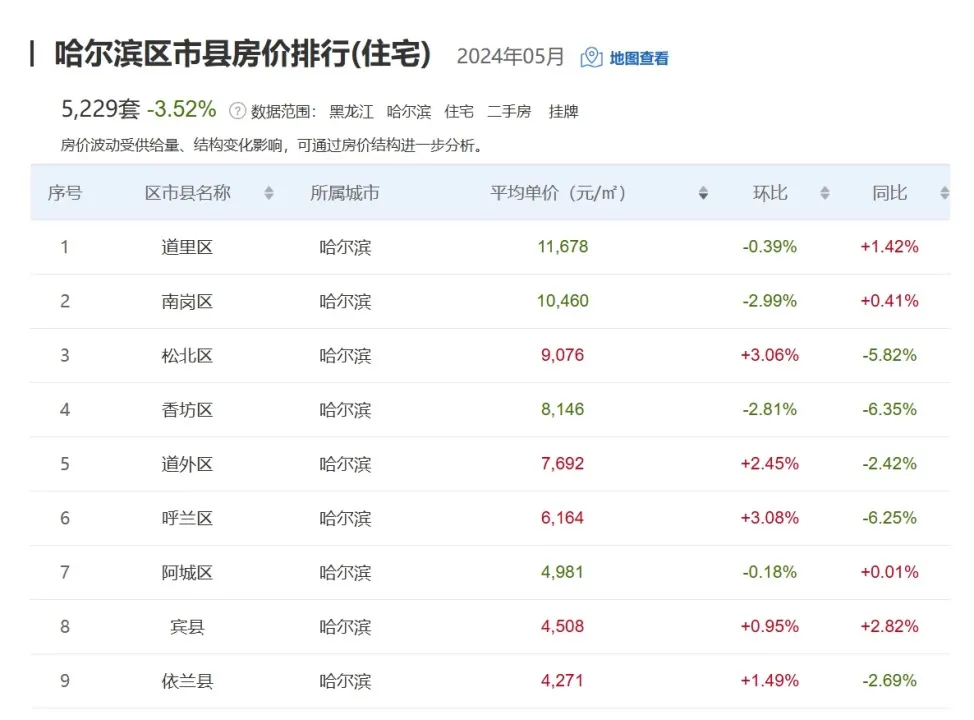Open 香坊区 district entry
Screen dimensions: 974x720
coord(187,409)
